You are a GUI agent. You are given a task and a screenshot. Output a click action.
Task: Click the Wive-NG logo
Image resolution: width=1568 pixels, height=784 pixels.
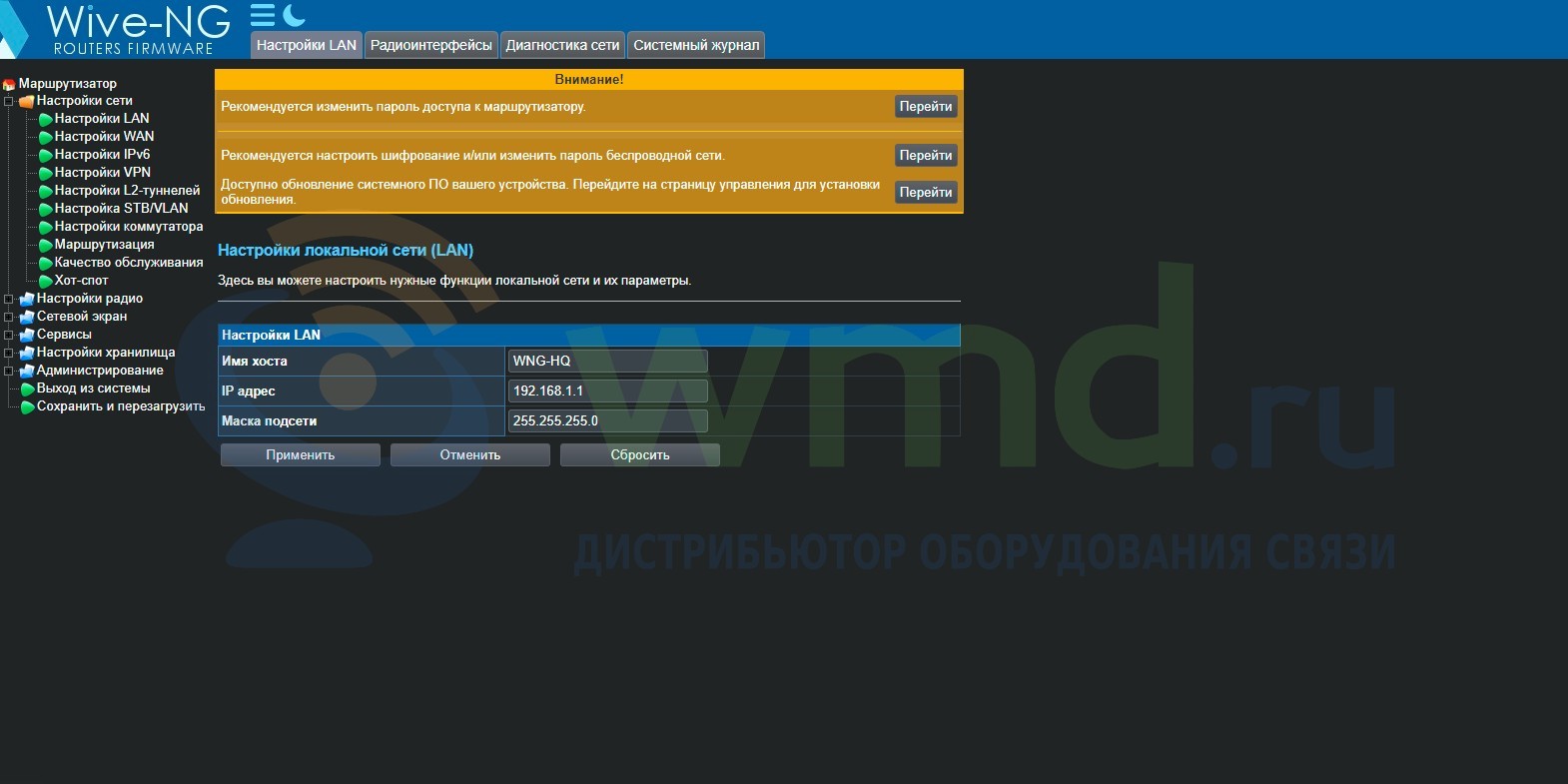click(x=130, y=30)
